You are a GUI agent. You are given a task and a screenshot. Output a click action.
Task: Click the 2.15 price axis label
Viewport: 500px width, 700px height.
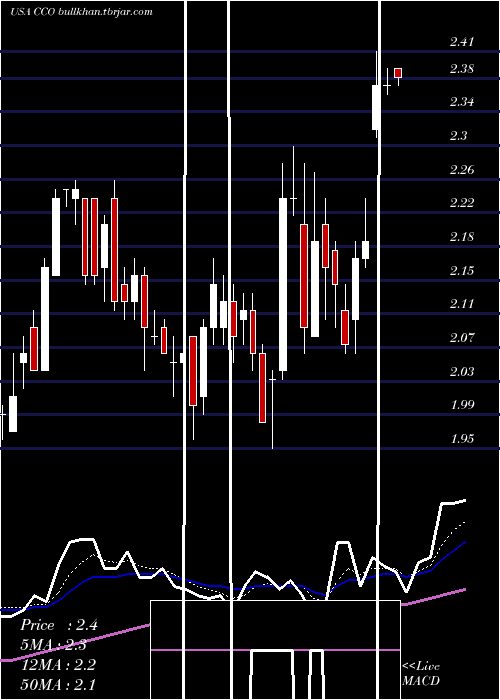point(462,271)
